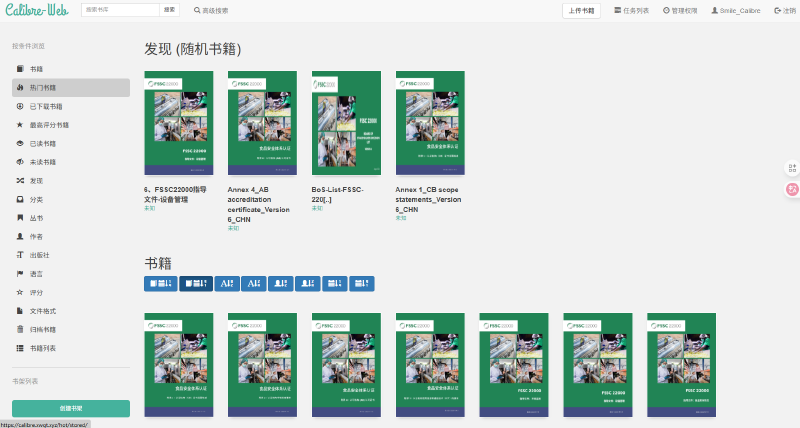Sort titles Z to A descending
Image resolution: width=800 pixels, height=428 pixels.
254,284
